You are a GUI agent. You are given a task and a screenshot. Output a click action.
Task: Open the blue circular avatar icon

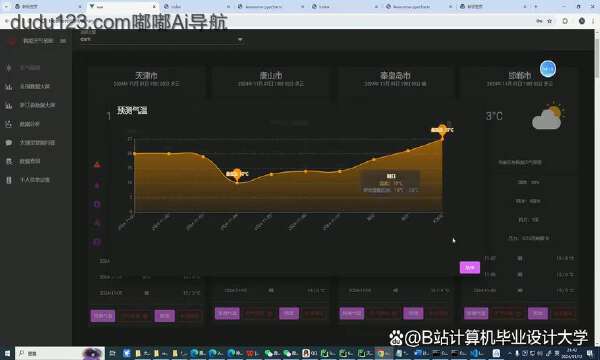[x=548, y=69]
